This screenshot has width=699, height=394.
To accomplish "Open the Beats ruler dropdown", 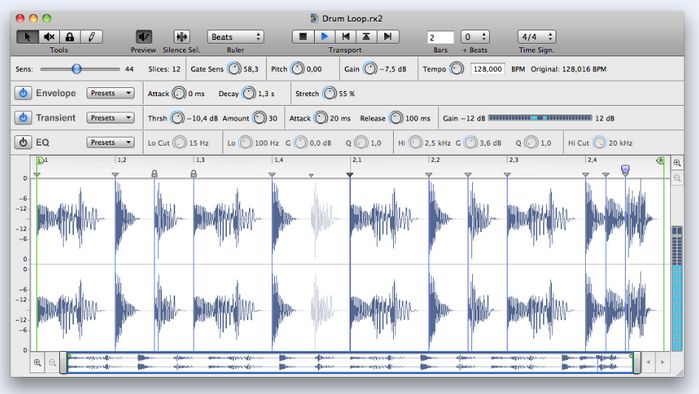I will coord(235,37).
